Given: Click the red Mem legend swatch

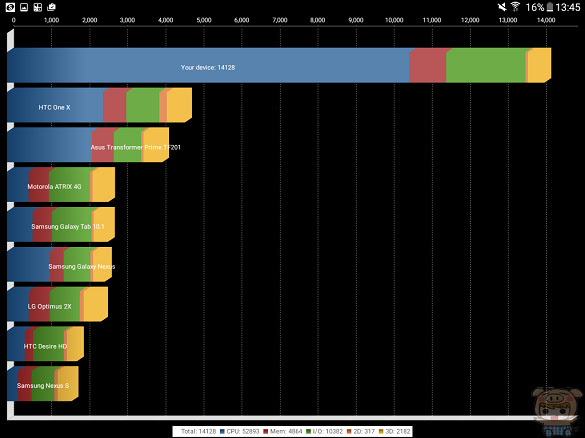Looking at the screenshot, I should pos(266,431).
